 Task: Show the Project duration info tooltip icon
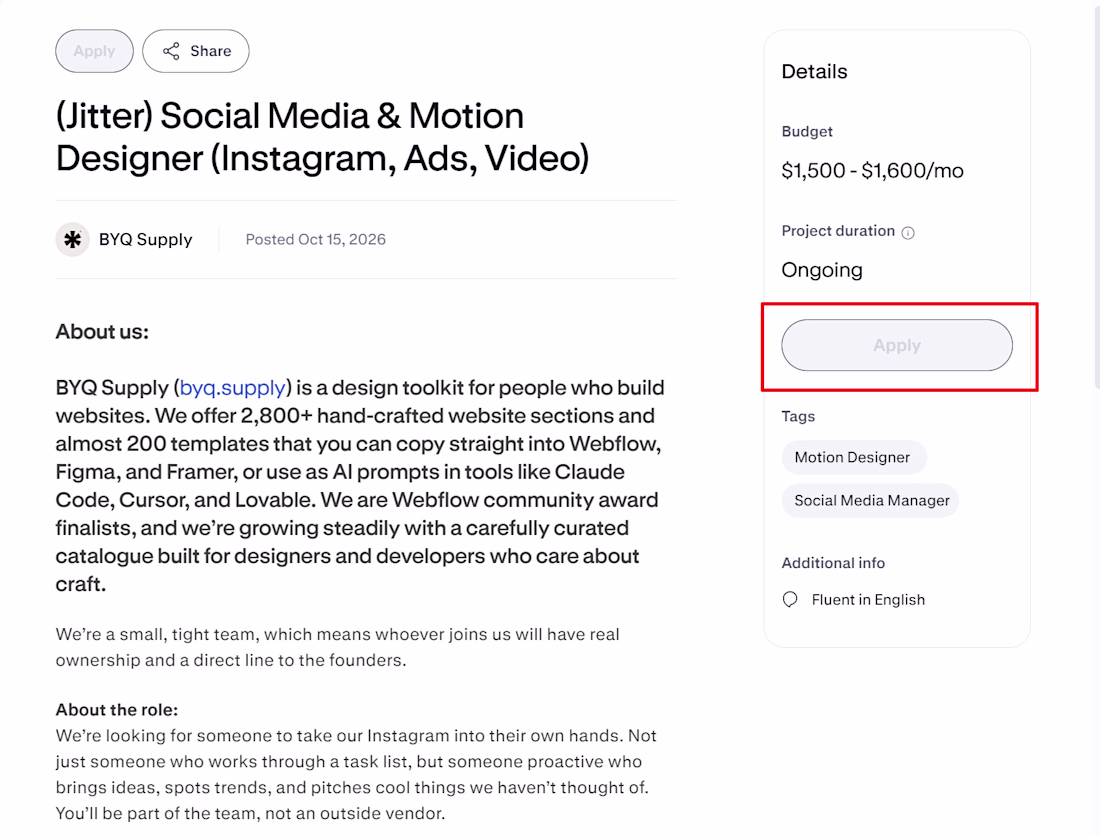coord(908,233)
